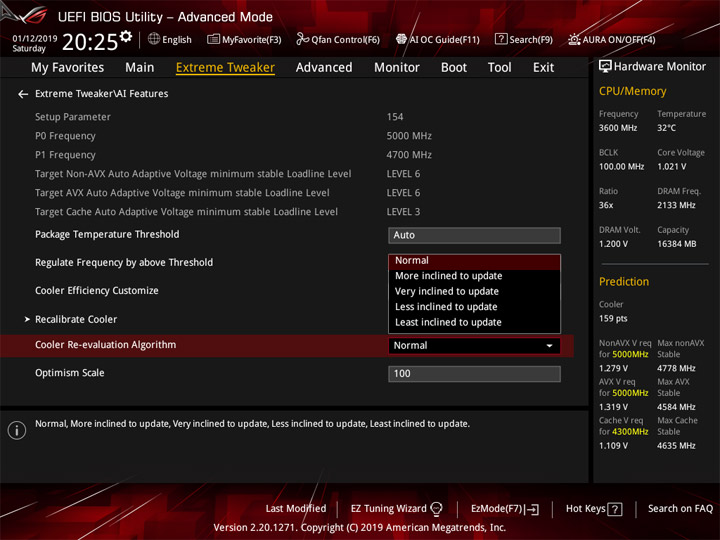Click P1 Frequency value 4700 MHz
720x540 pixels.
click(409, 155)
